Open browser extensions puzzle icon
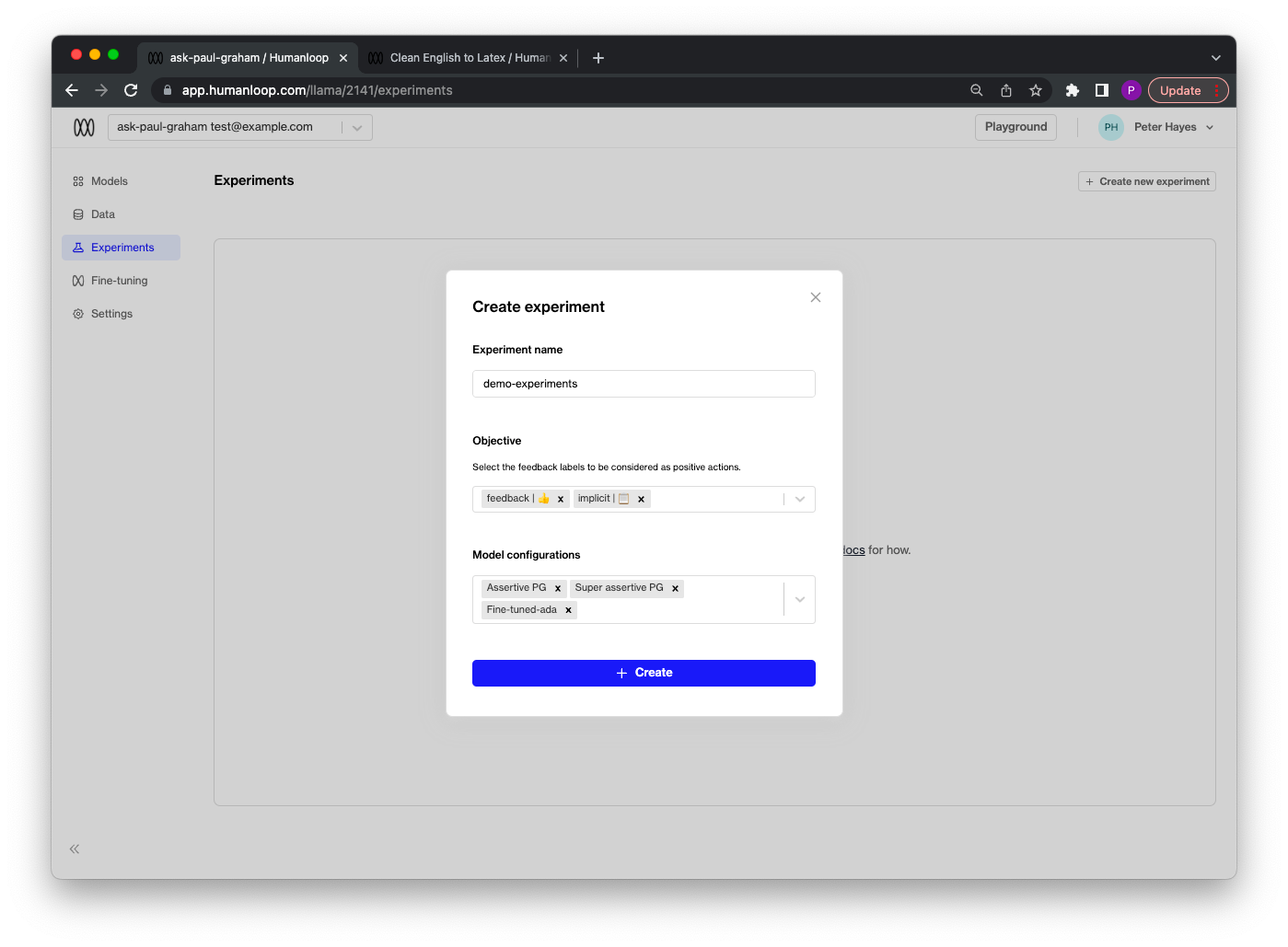The image size is (1288, 947). coord(1072,90)
